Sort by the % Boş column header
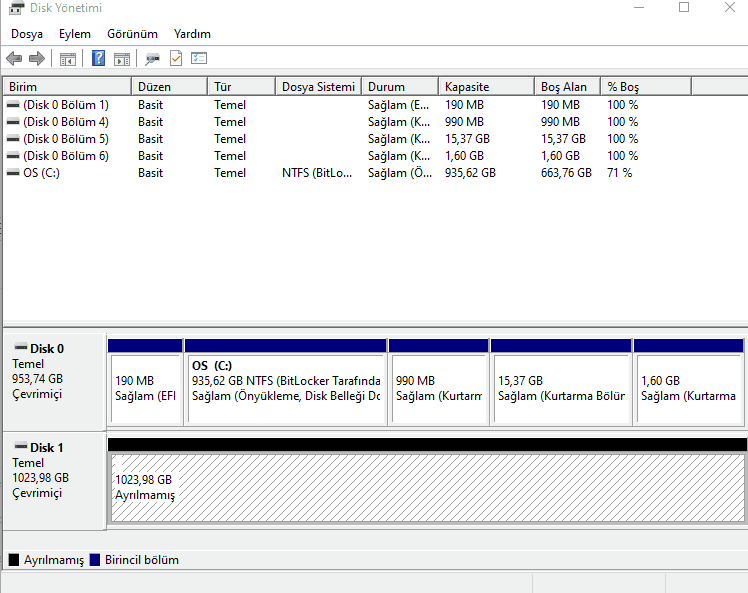Image resolution: width=748 pixels, height=593 pixels. click(x=646, y=87)
